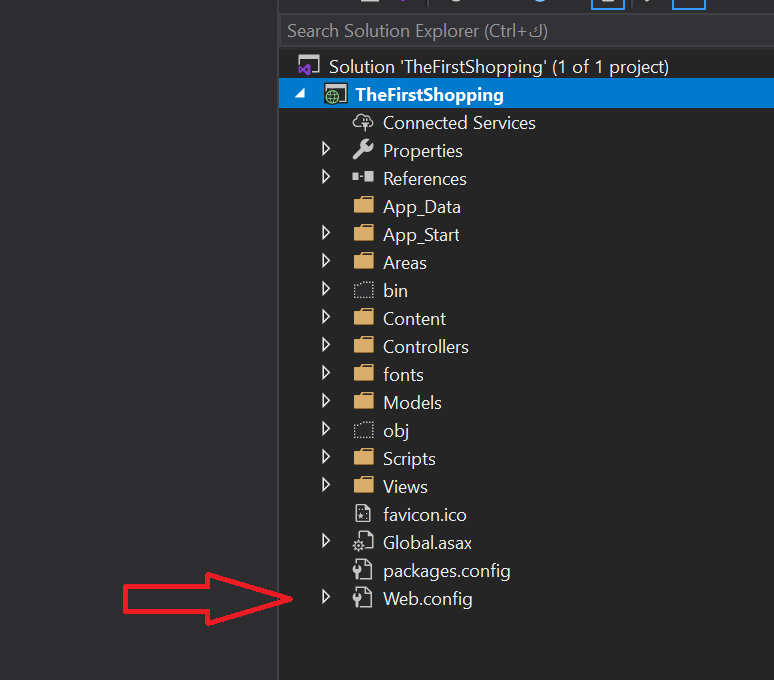This screenshot has width=774, height=680.
Task: Expand the fonts folder
Action: [326, 373]
